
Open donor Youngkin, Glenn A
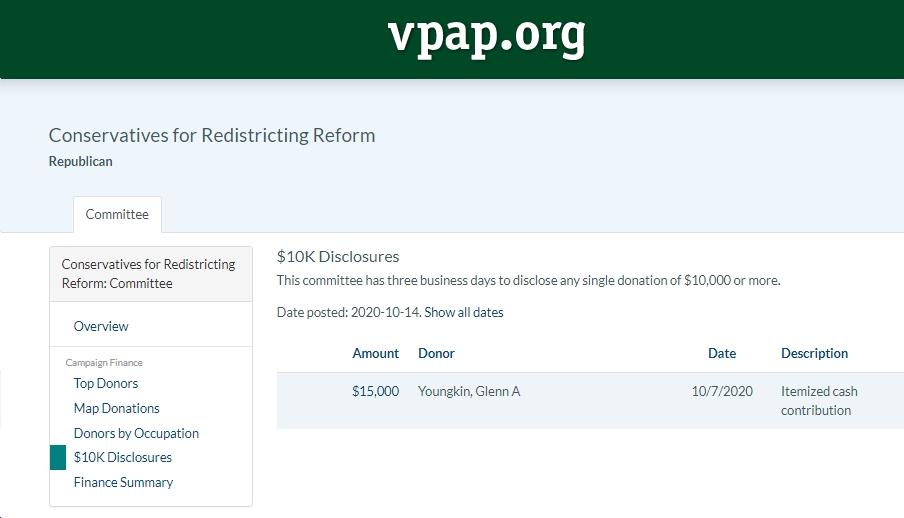pos(469,391)
